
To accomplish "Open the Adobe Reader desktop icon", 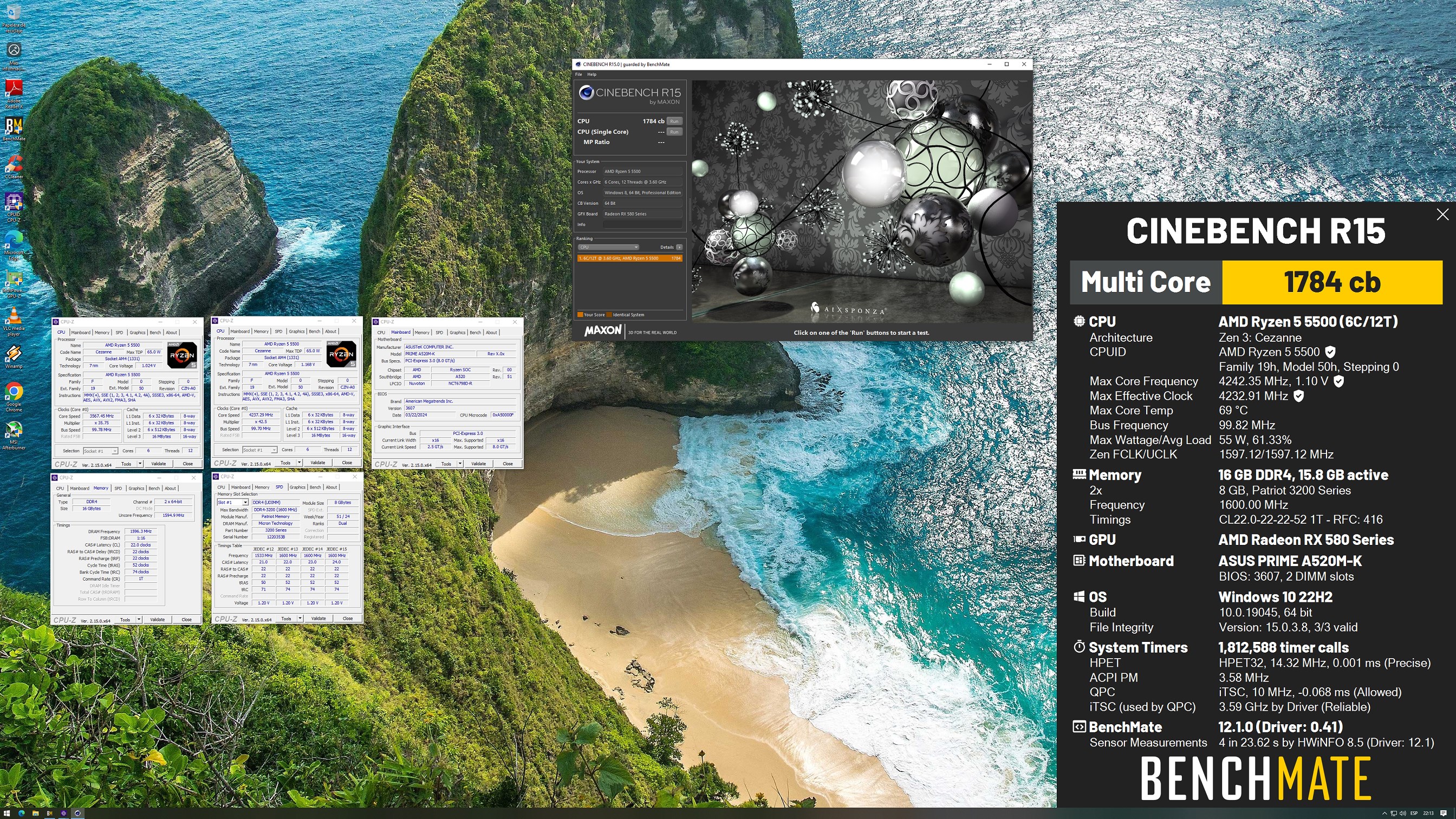I will pyautogui.click(x=14, y=94).
